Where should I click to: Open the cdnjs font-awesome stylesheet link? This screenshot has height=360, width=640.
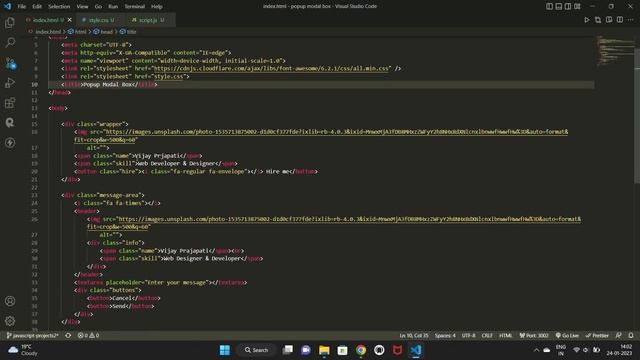tap(272, 69)
